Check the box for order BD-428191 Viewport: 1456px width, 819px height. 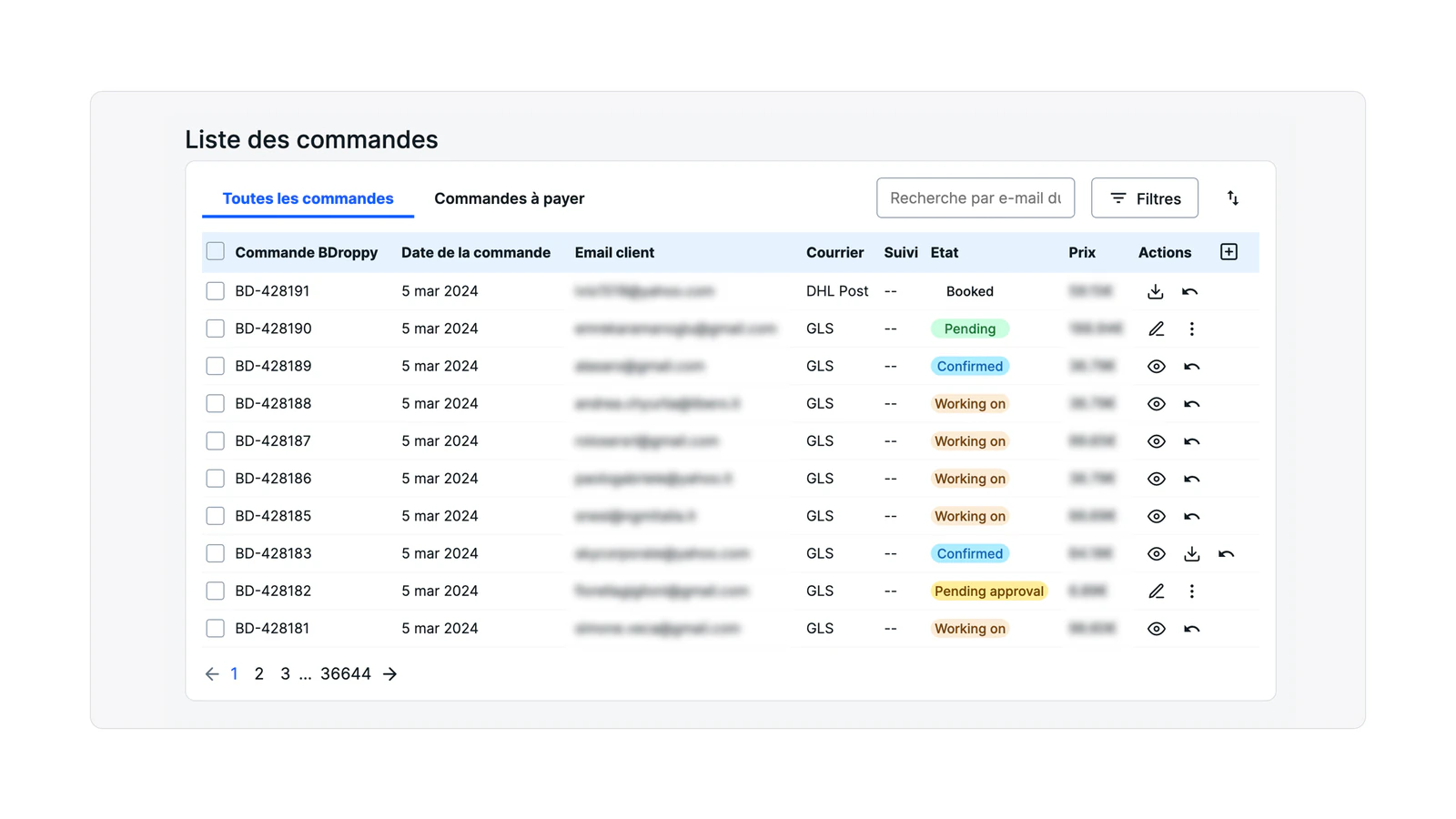(x=215, y=291)
